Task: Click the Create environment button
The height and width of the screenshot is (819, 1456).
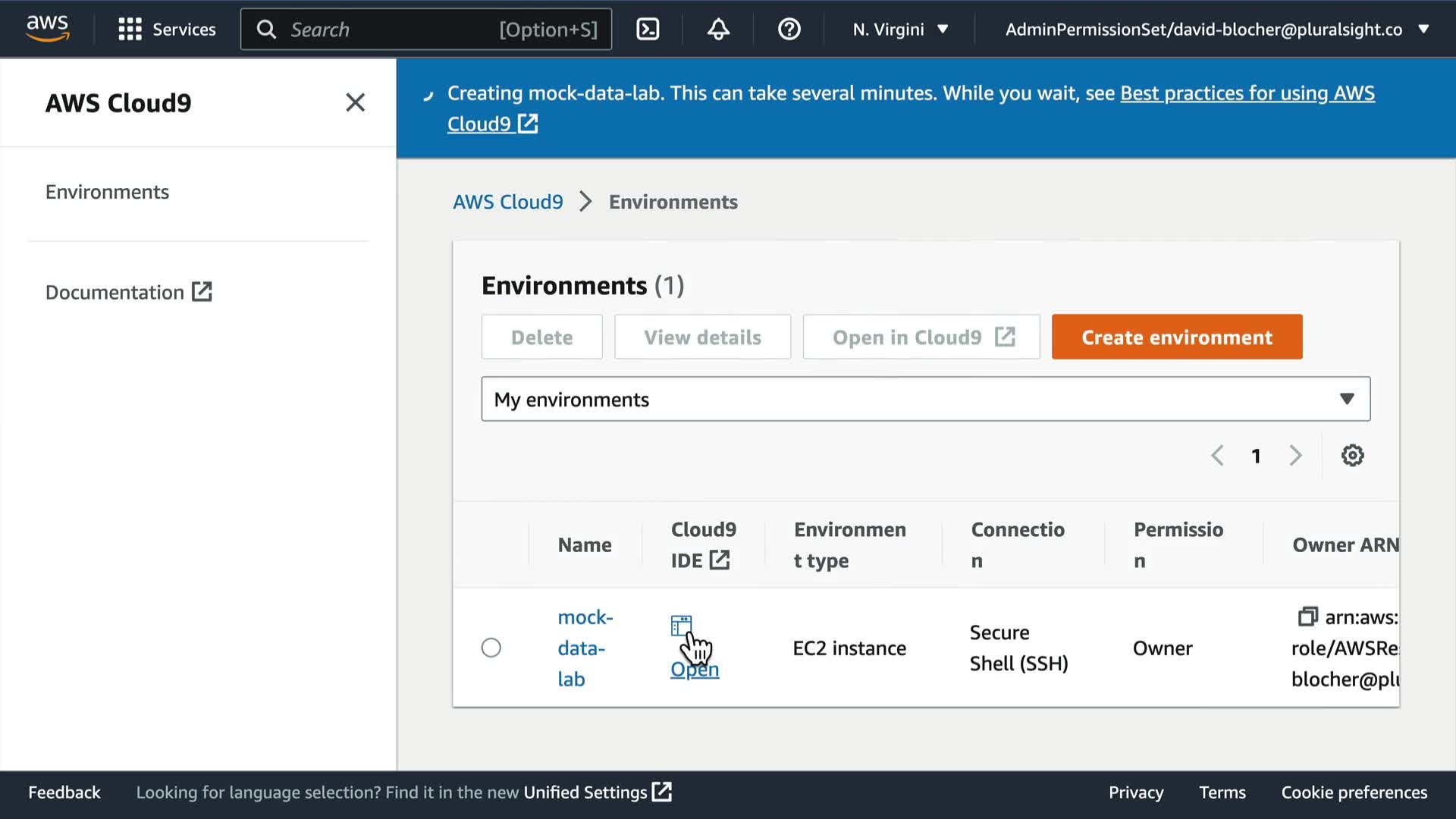Action: 1176,337
